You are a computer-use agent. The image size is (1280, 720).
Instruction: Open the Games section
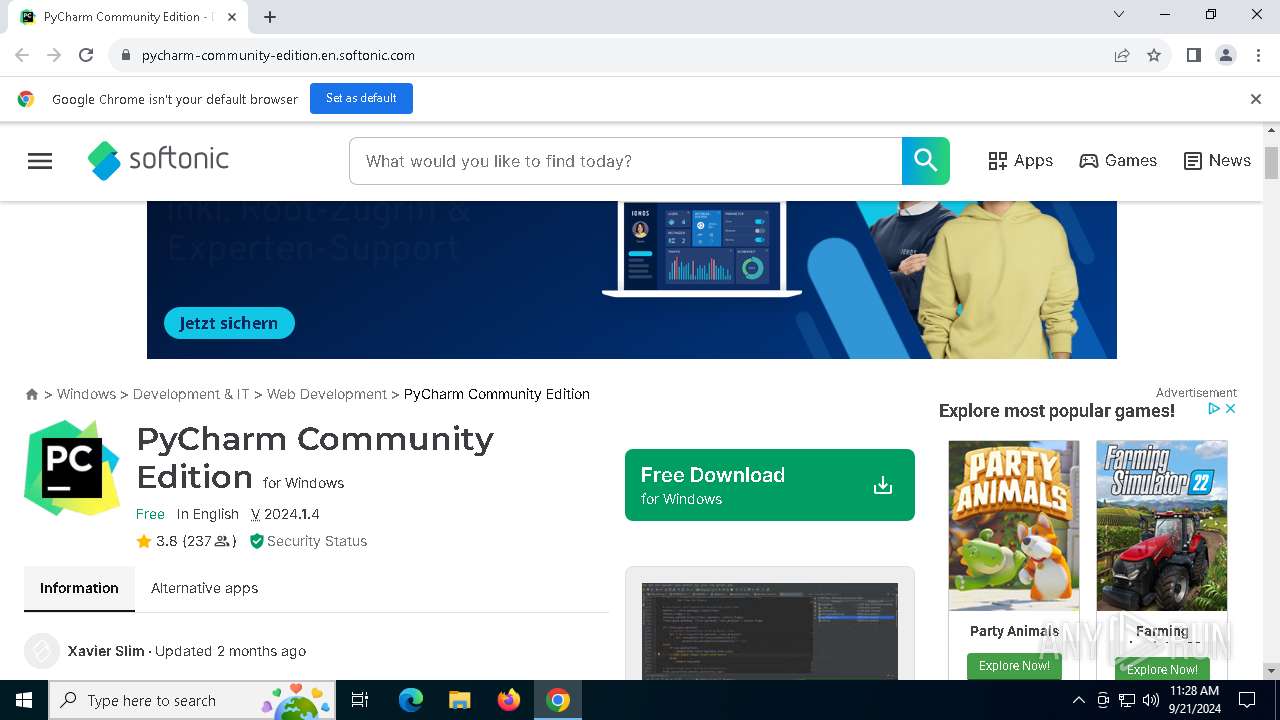[x=1118, y=161]
